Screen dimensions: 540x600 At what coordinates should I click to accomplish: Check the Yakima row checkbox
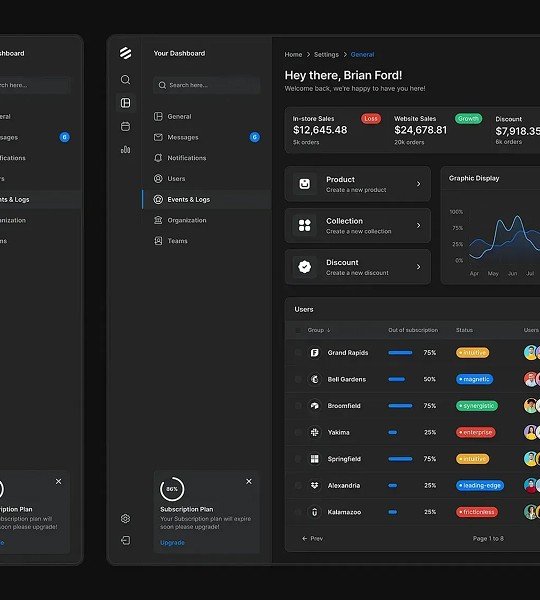click(298, 432)
